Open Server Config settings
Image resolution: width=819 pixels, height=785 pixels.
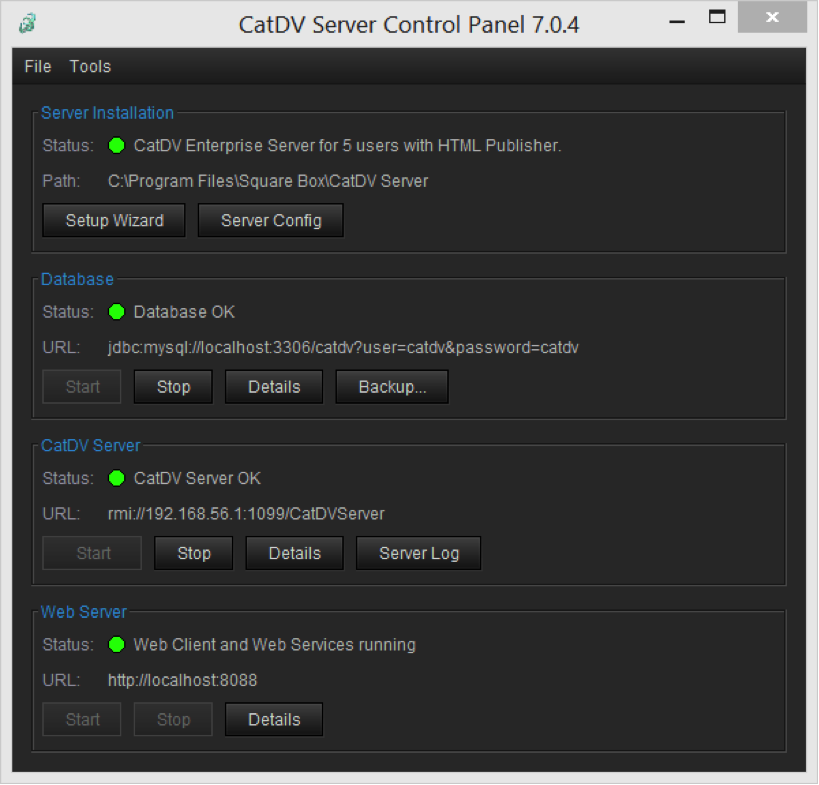pyautogui.click(x=271, y=221)
